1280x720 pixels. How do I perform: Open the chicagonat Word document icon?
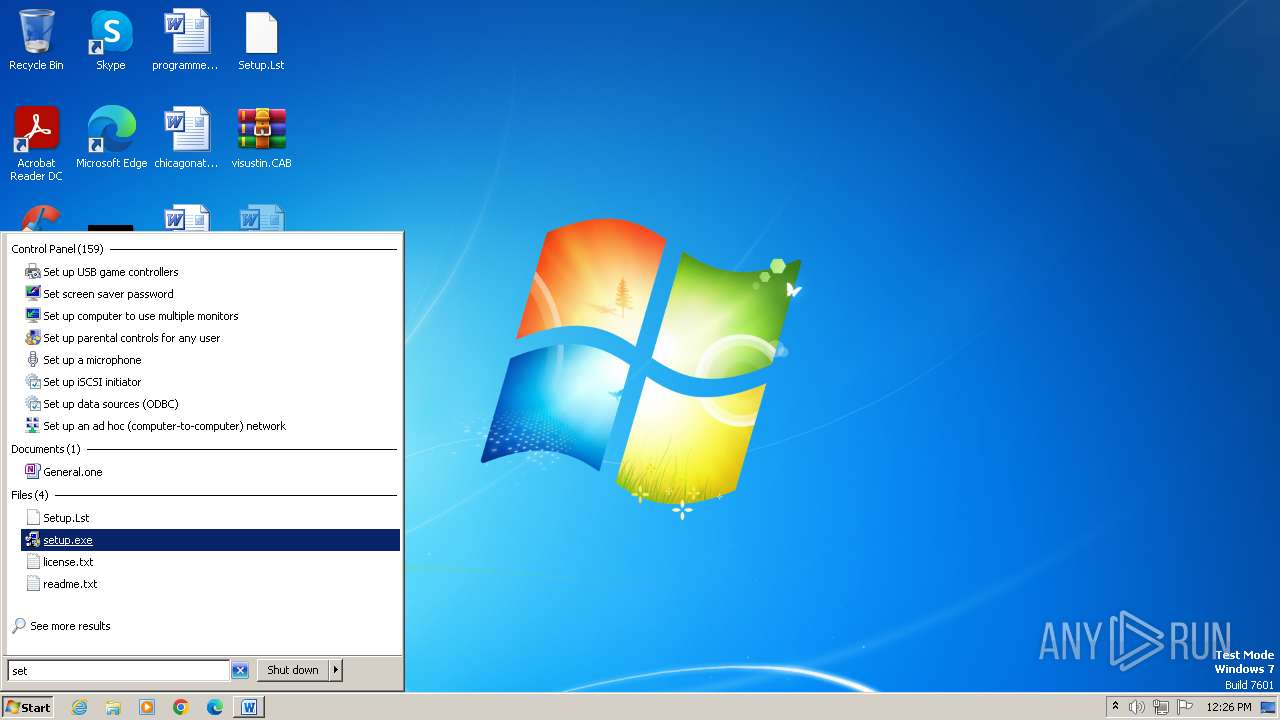[186, 138]
